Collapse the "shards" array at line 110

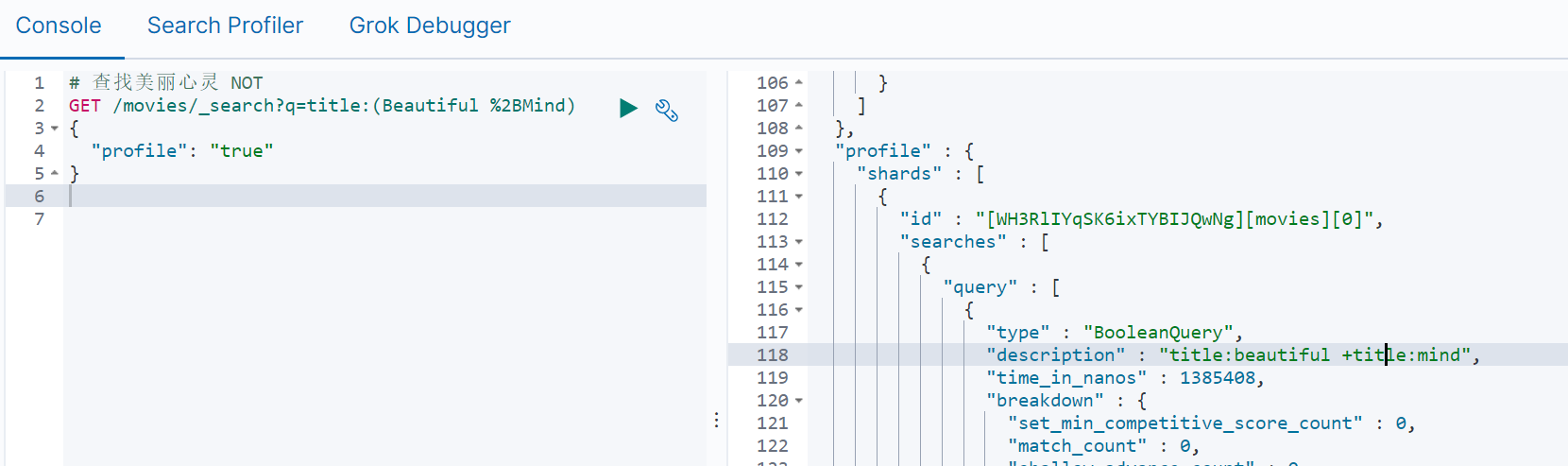799,174
